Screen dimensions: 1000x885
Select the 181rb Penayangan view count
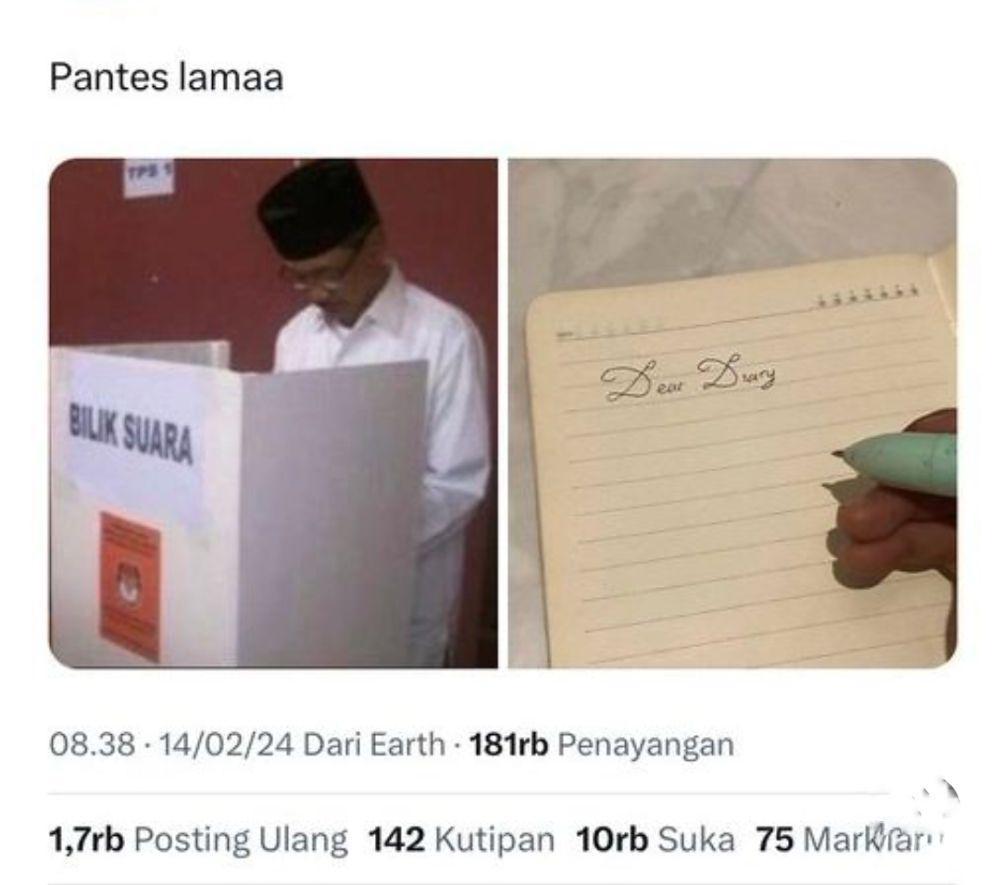[601, 744]
